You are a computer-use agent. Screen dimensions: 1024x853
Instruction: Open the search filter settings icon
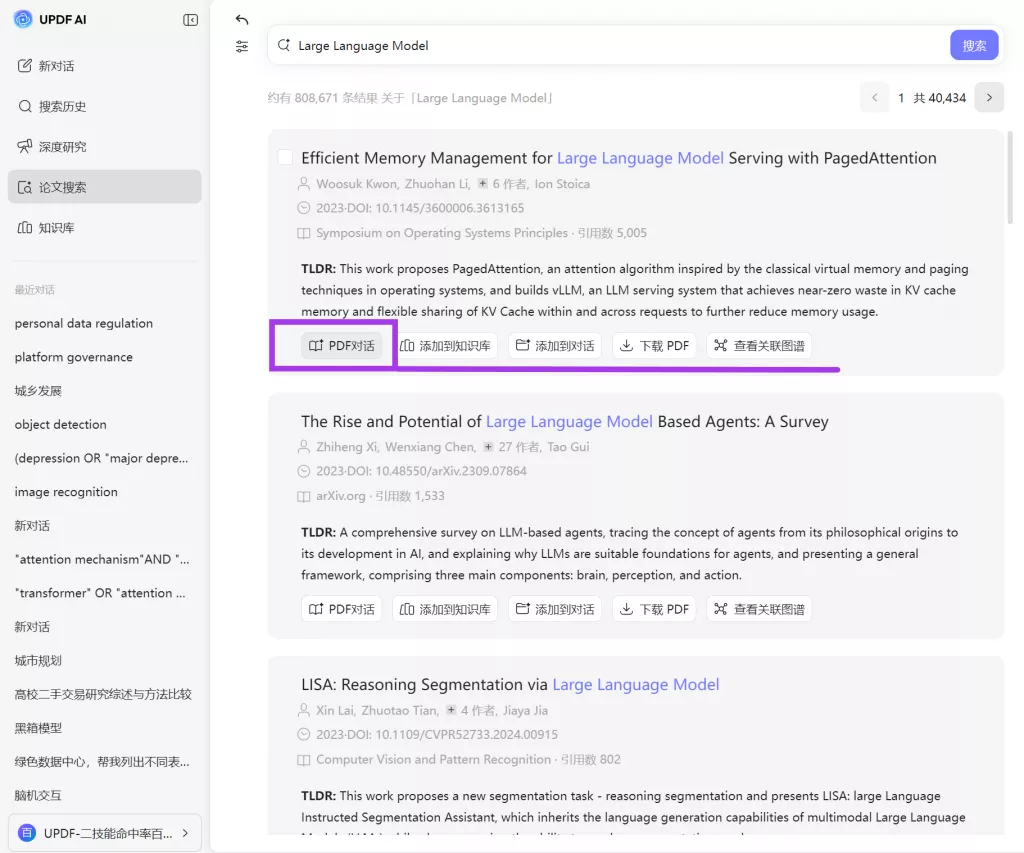point(241,46)
